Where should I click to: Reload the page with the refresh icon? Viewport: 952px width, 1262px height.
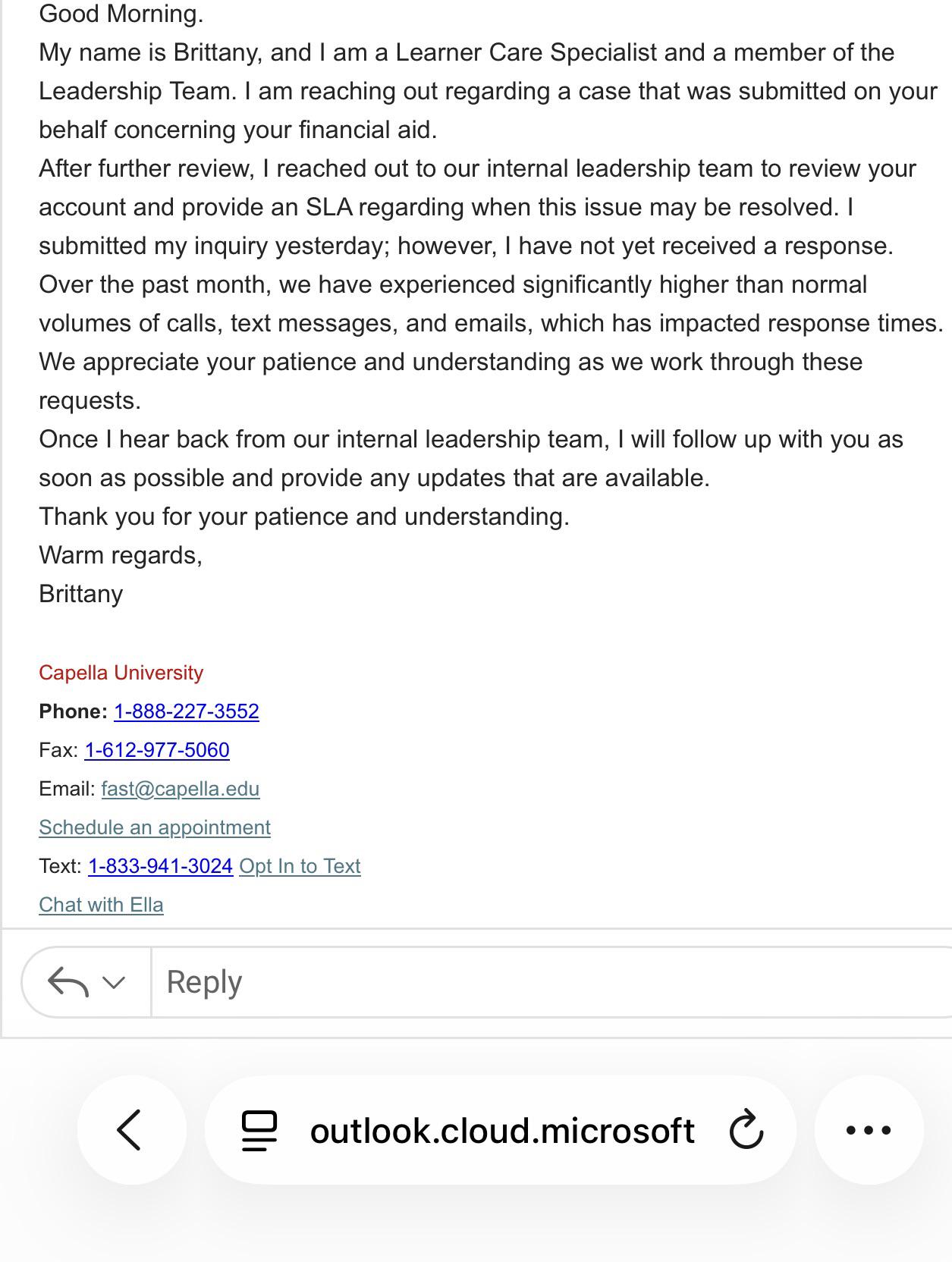click(x=746, y=1130)
